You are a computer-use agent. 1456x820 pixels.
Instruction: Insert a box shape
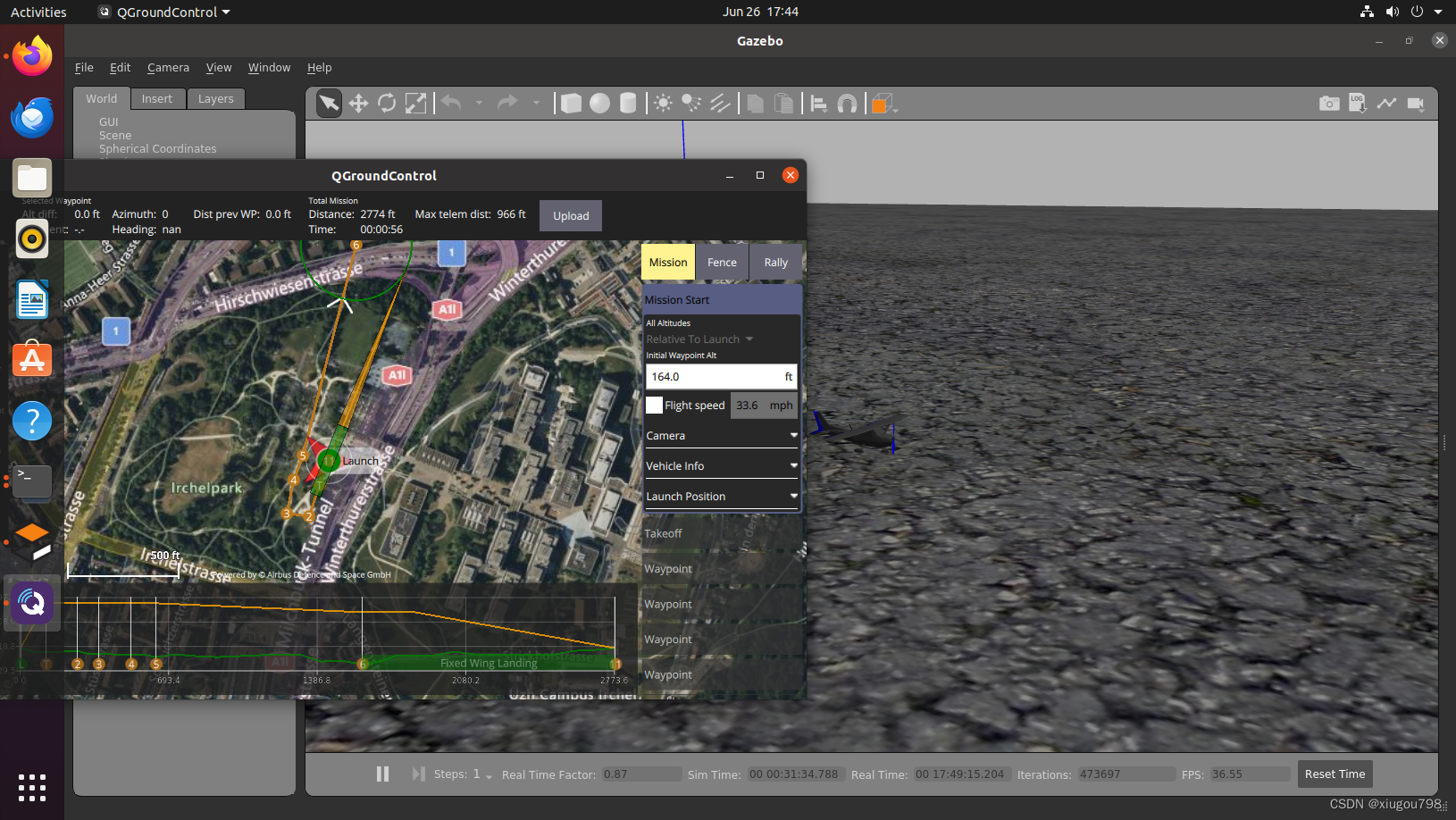pyautogui.click(x=571, y=104)
